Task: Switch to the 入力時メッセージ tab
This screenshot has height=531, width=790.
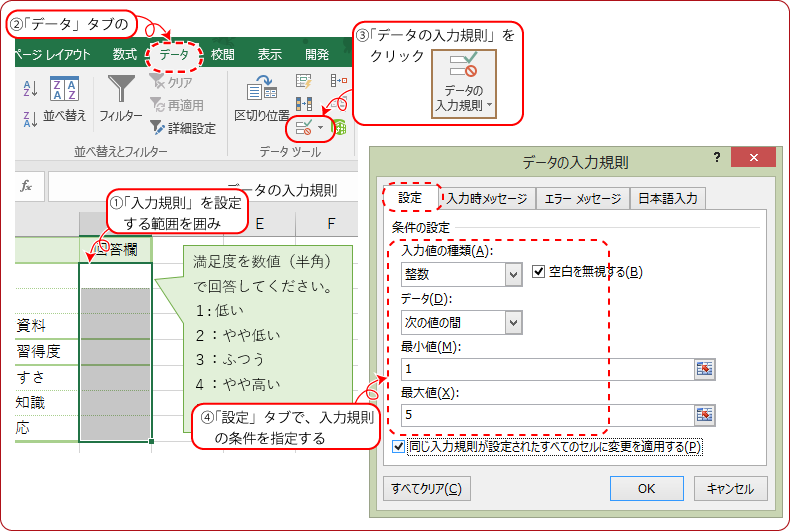Action: pos(487,198)
